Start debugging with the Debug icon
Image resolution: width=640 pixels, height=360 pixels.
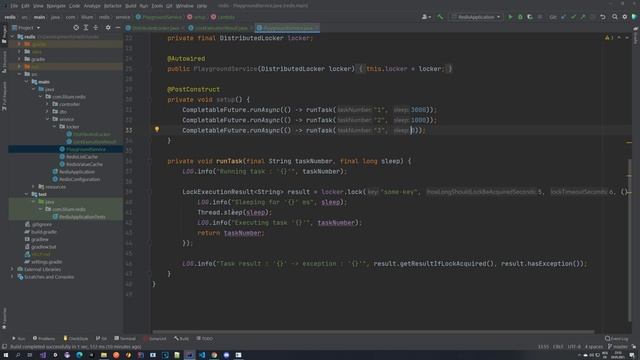point(520,17)
